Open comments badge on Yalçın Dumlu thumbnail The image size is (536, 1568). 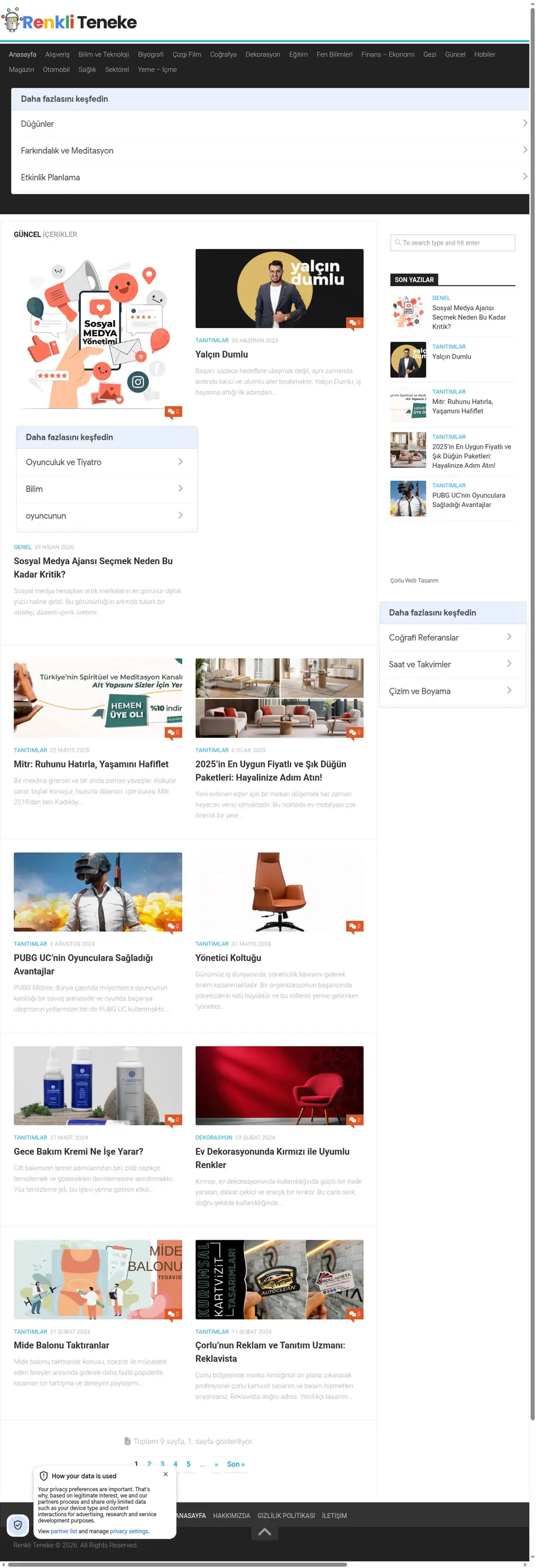[354, 323]
